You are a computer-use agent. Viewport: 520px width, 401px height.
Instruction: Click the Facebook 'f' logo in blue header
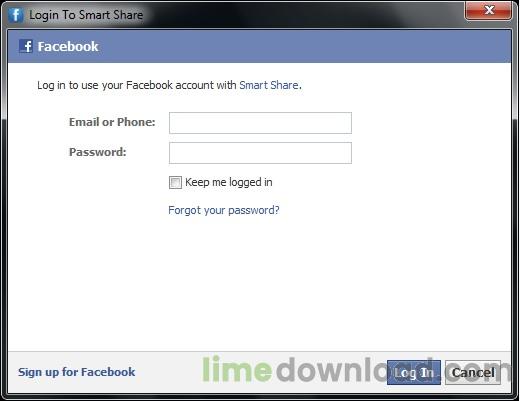point(26,46)
